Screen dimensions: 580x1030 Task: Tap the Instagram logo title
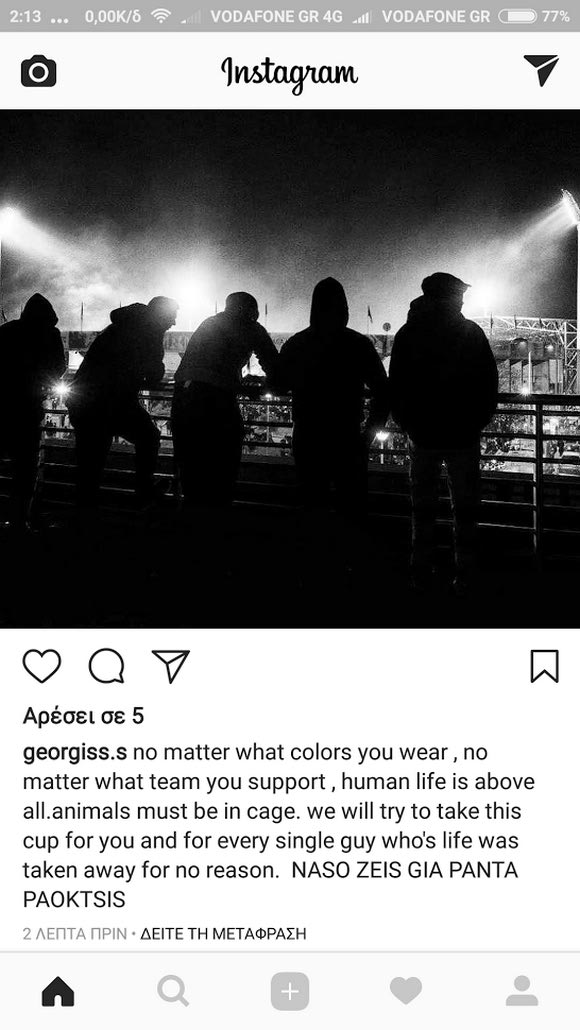[x=290, y=73]
